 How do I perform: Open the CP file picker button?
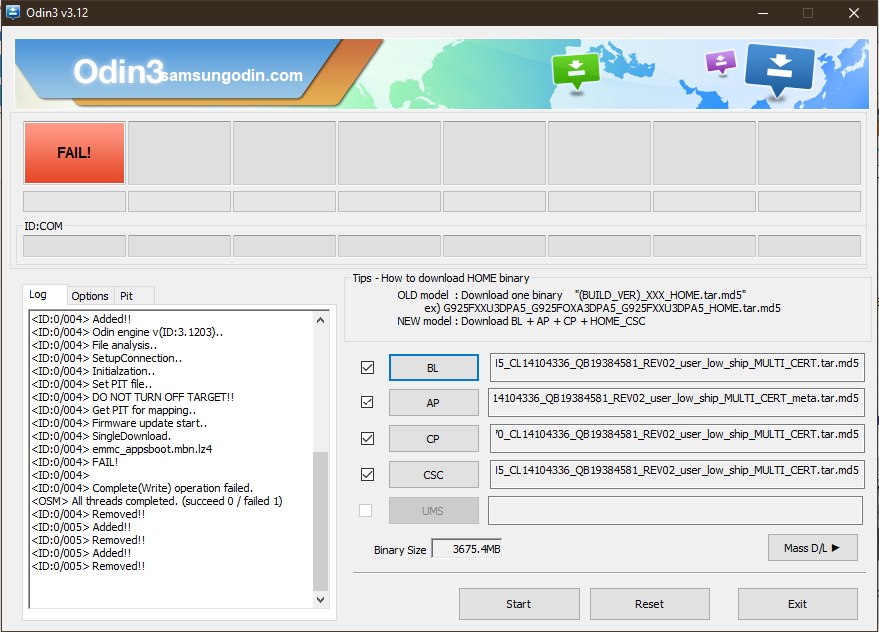tap(433, 438)
